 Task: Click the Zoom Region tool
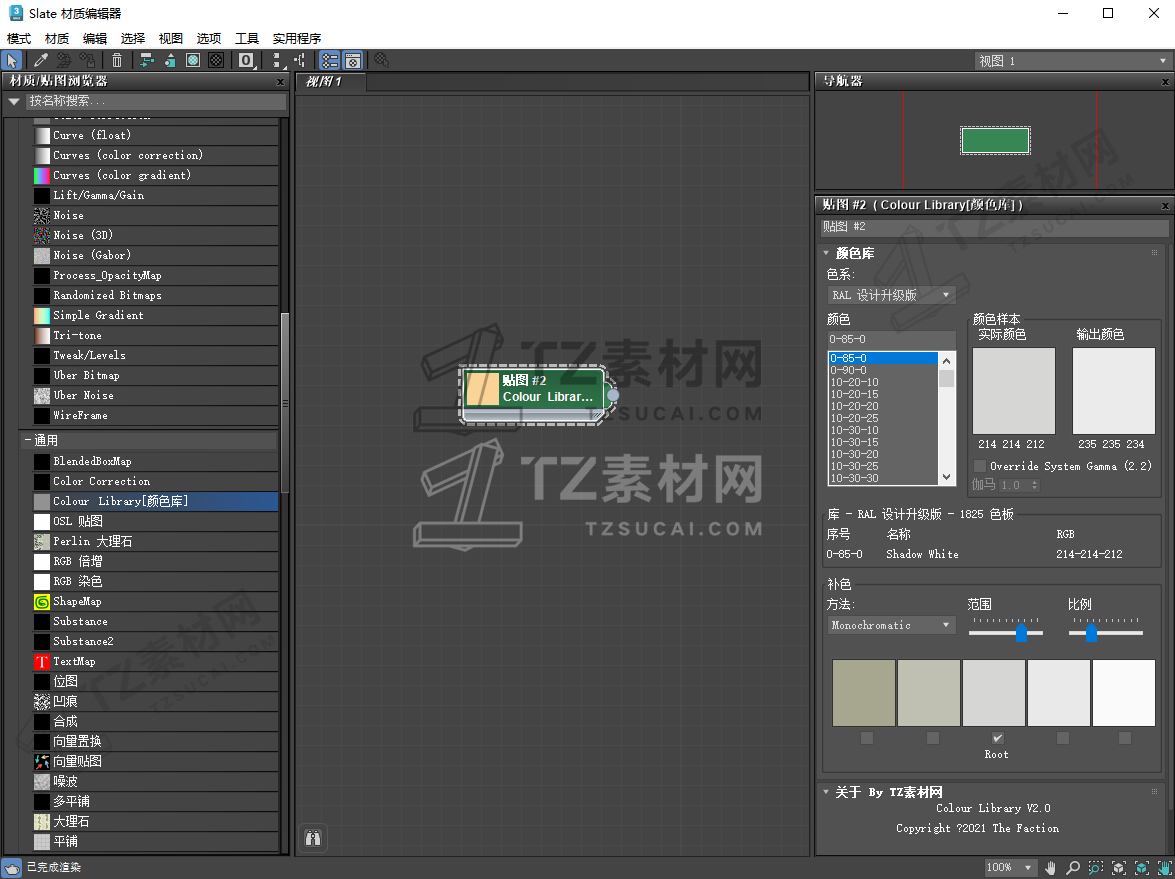1096,867
